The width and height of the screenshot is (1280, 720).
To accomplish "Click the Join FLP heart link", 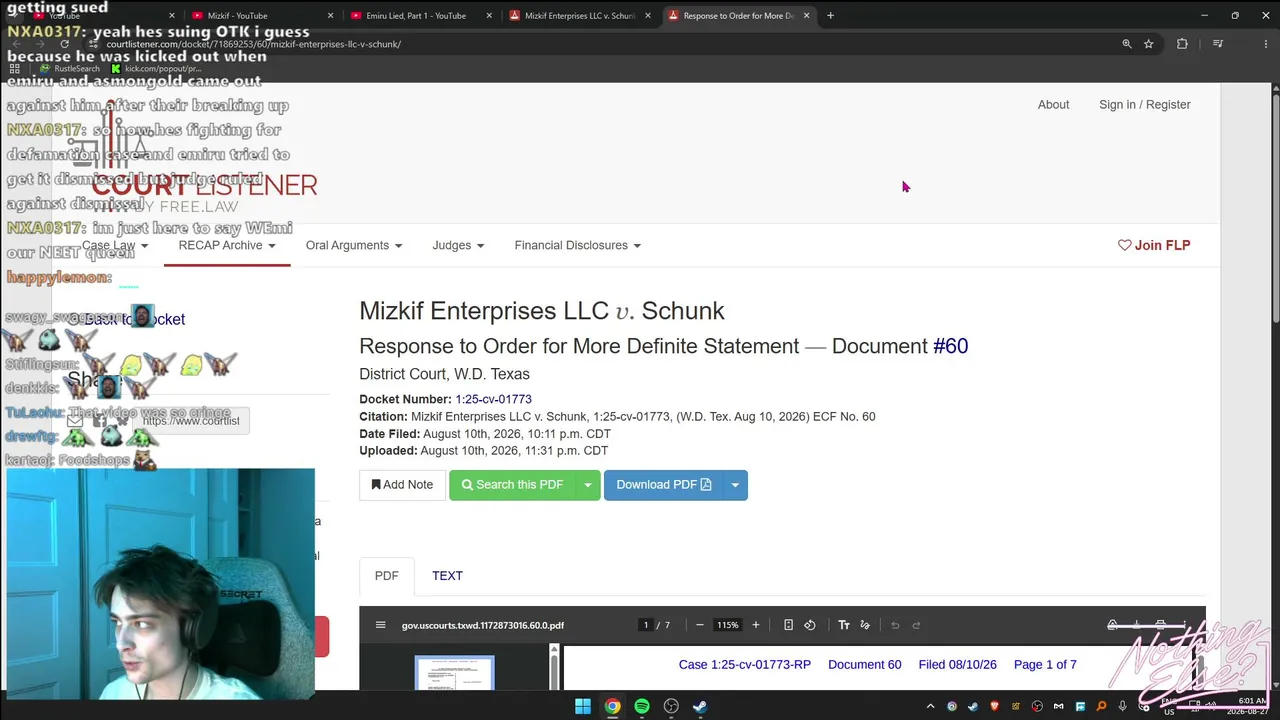I will coord(1154,245).
